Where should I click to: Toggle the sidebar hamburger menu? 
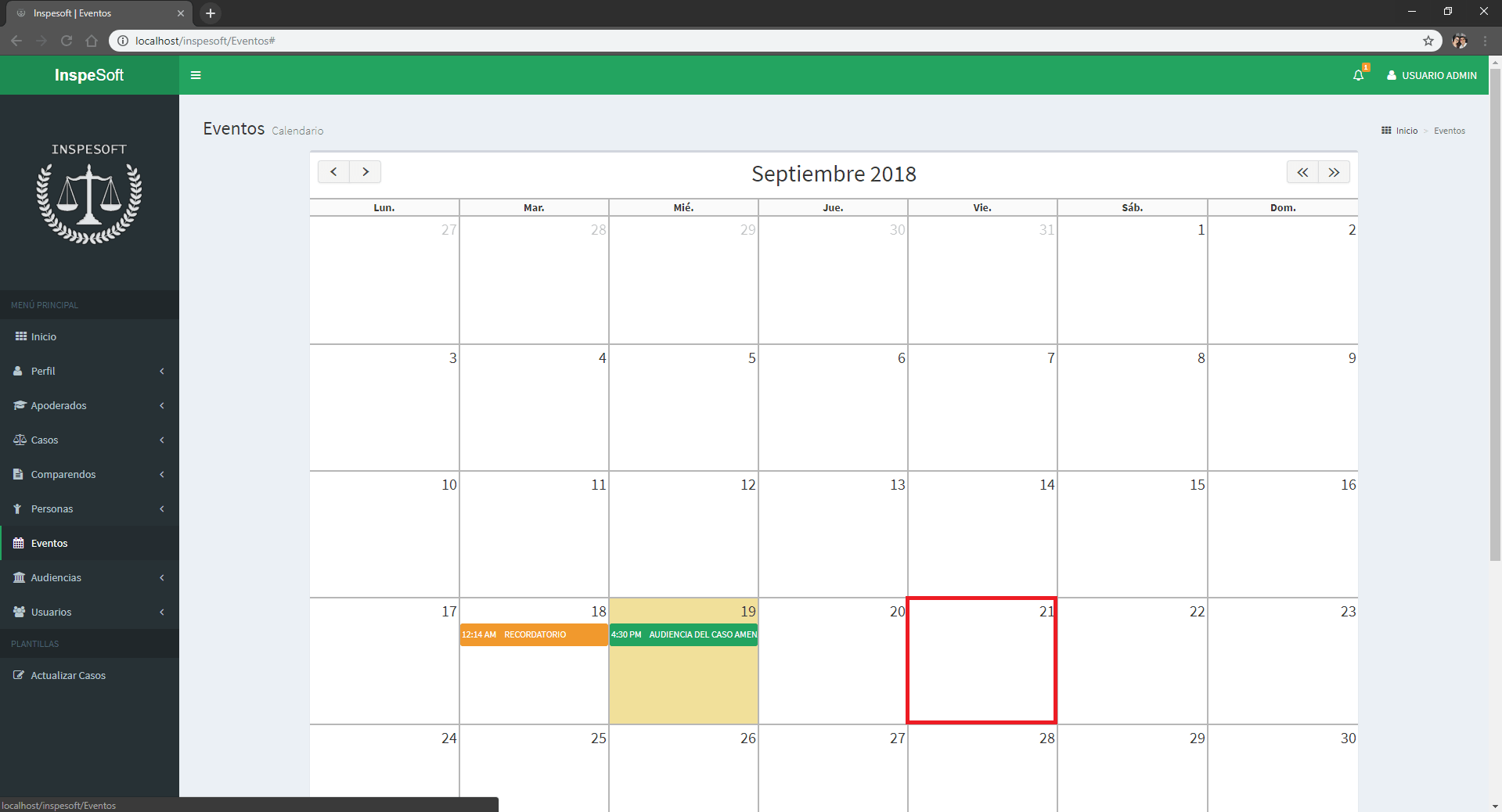point(196,75)
